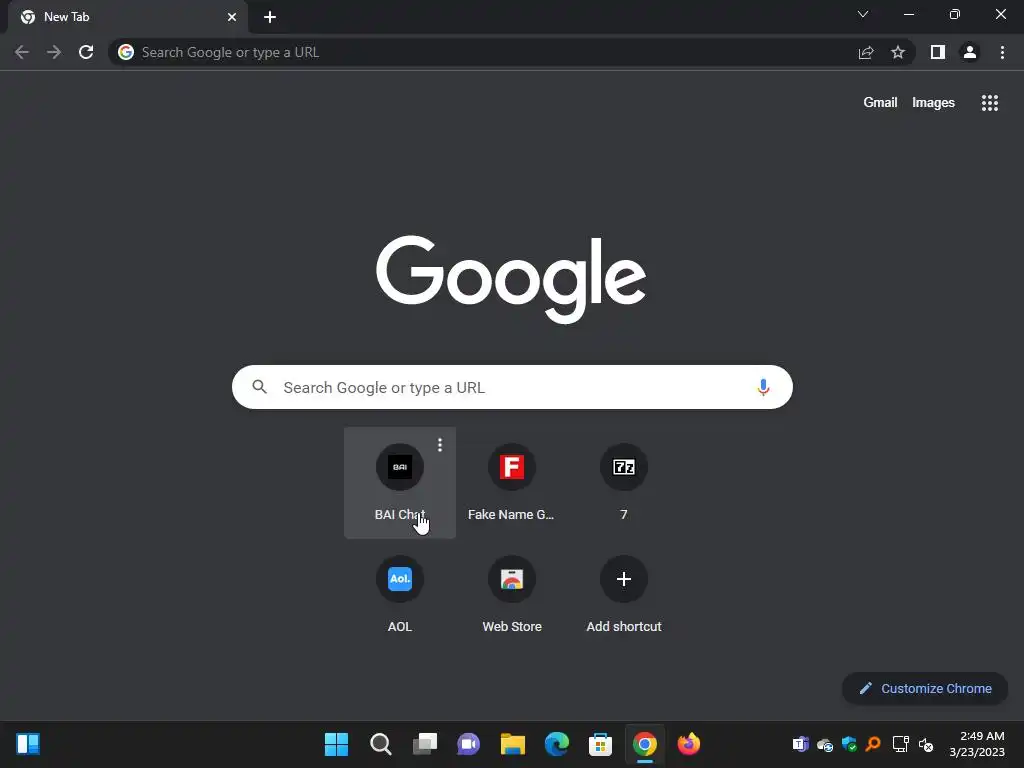Open the 7-Zip shortcut tile
Screen dimensions: 1024x768
[624, 483]
